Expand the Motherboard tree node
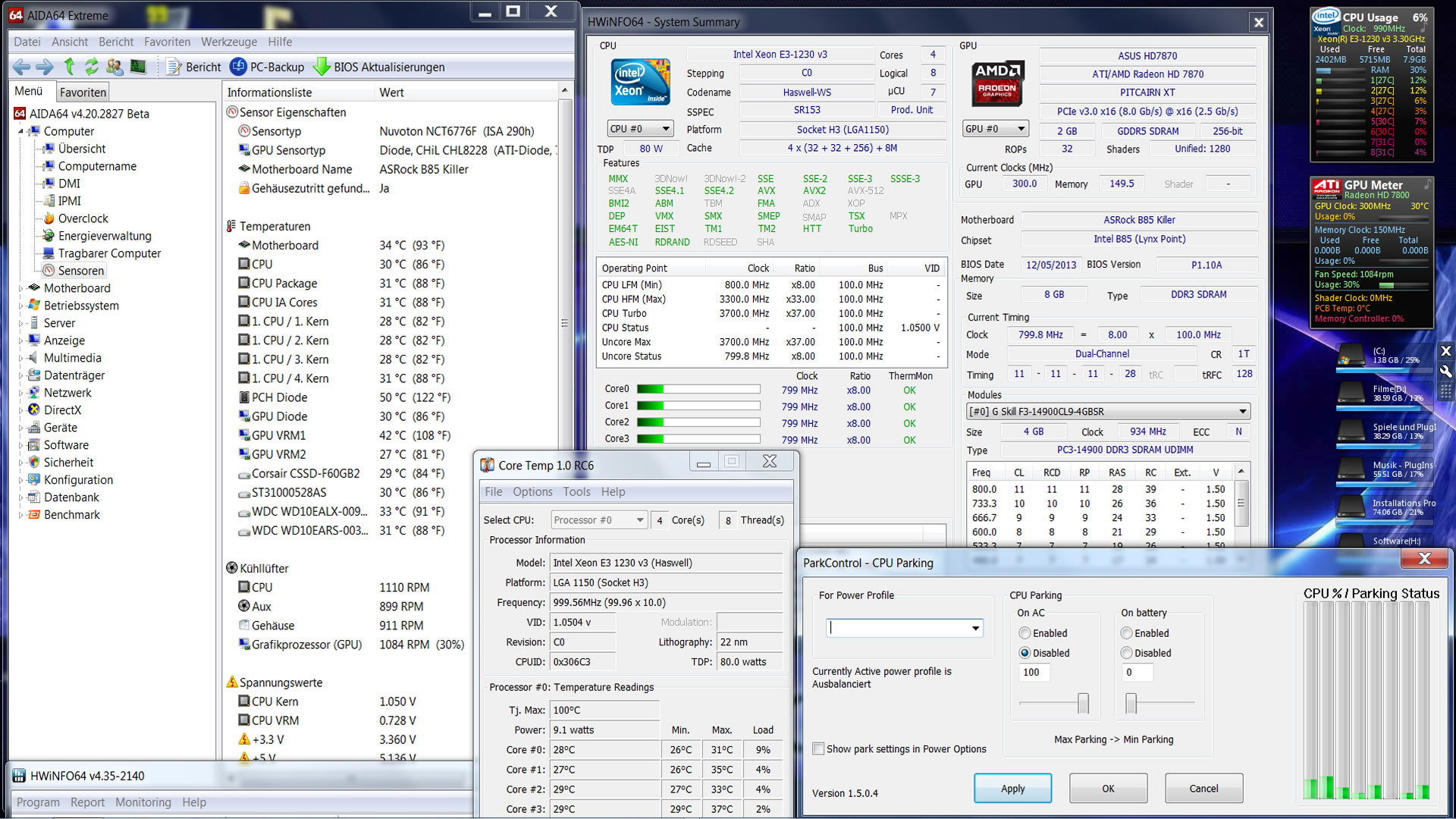This screenshot has height=819, width=1456. pos(21,288)
